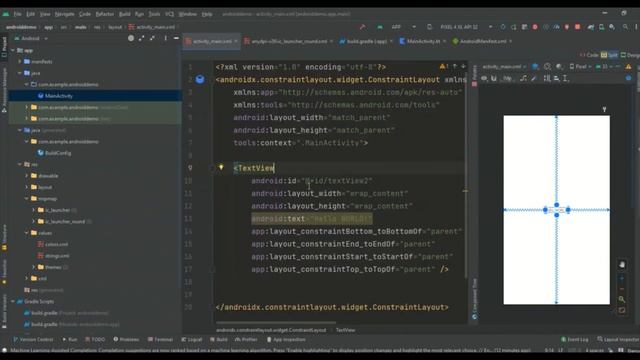Expand the drawable folder
This screenshot has width=640, height=360.
[x=27, y=176]
